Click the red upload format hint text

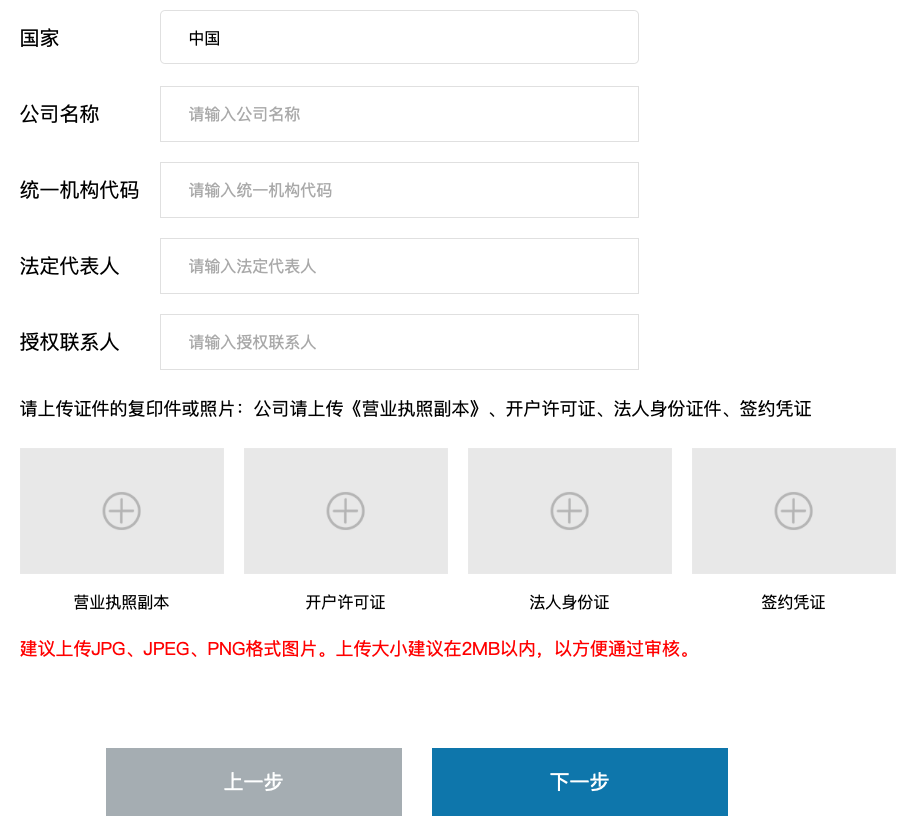click(x=358, y=649)
